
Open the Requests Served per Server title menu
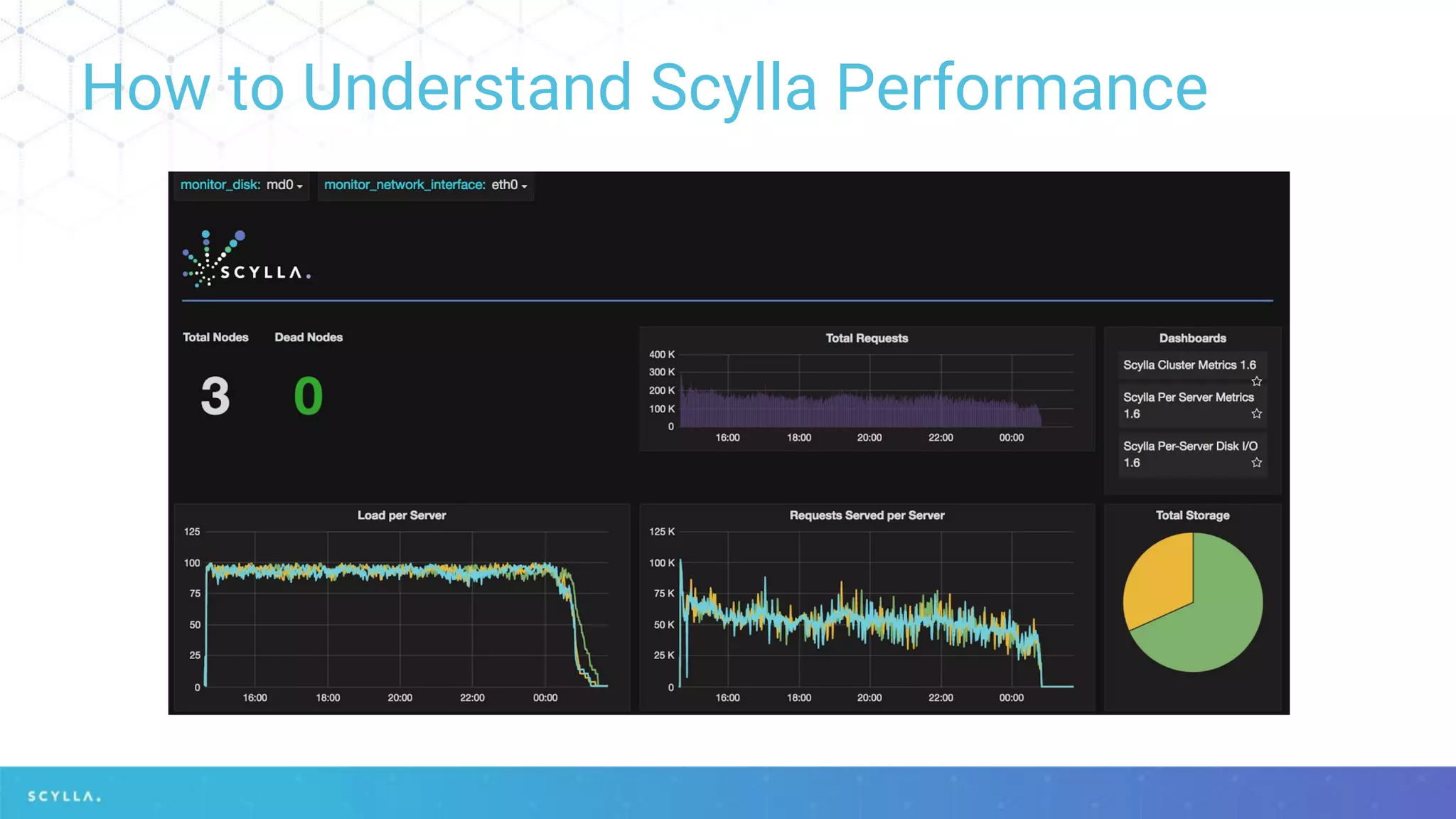click(x=866, y=515)
